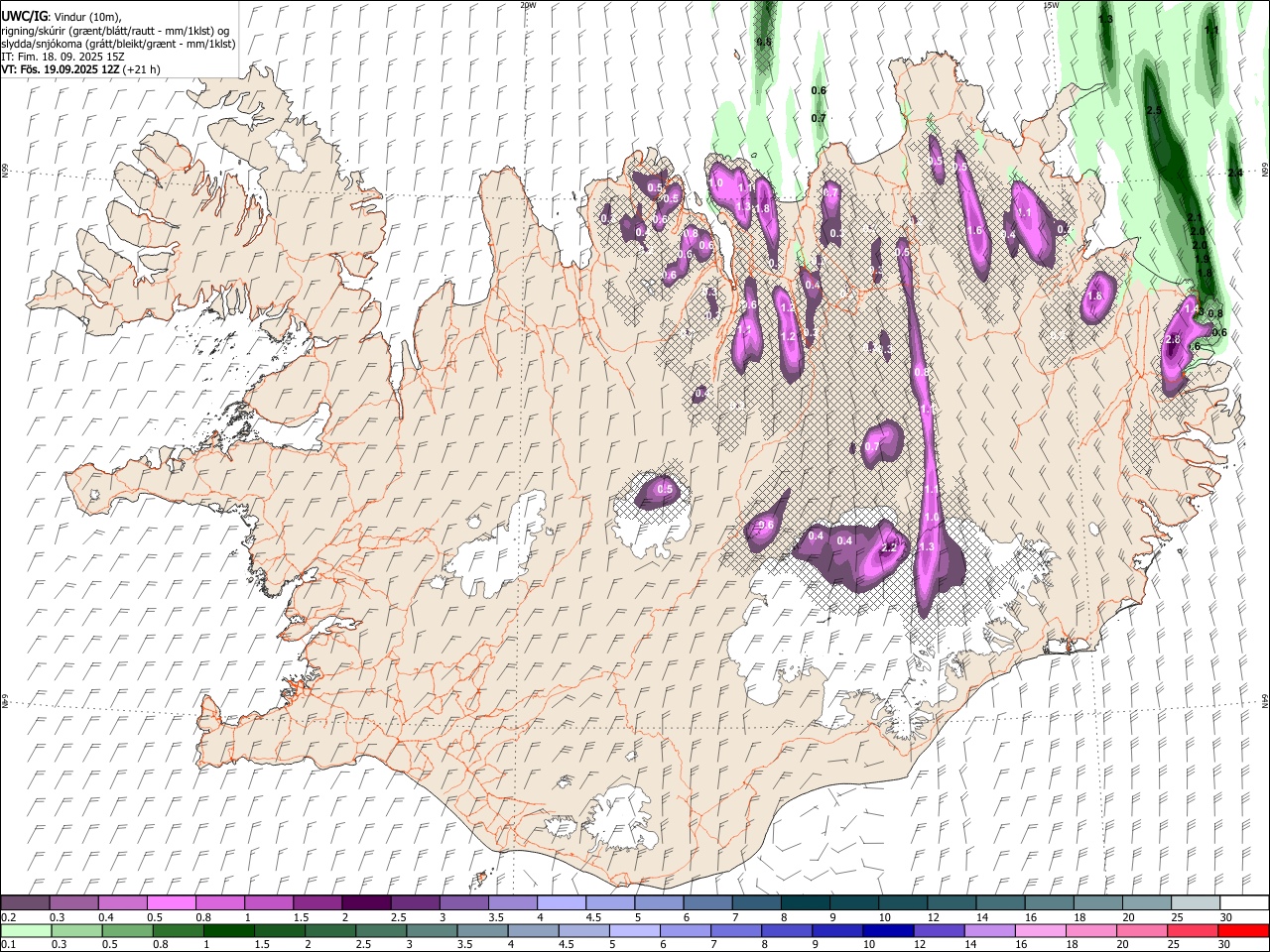The height and width of the screenshot is (952, 1270).
Task: Click the '2.4' rain value near right edge
Action: point(1235,173)
